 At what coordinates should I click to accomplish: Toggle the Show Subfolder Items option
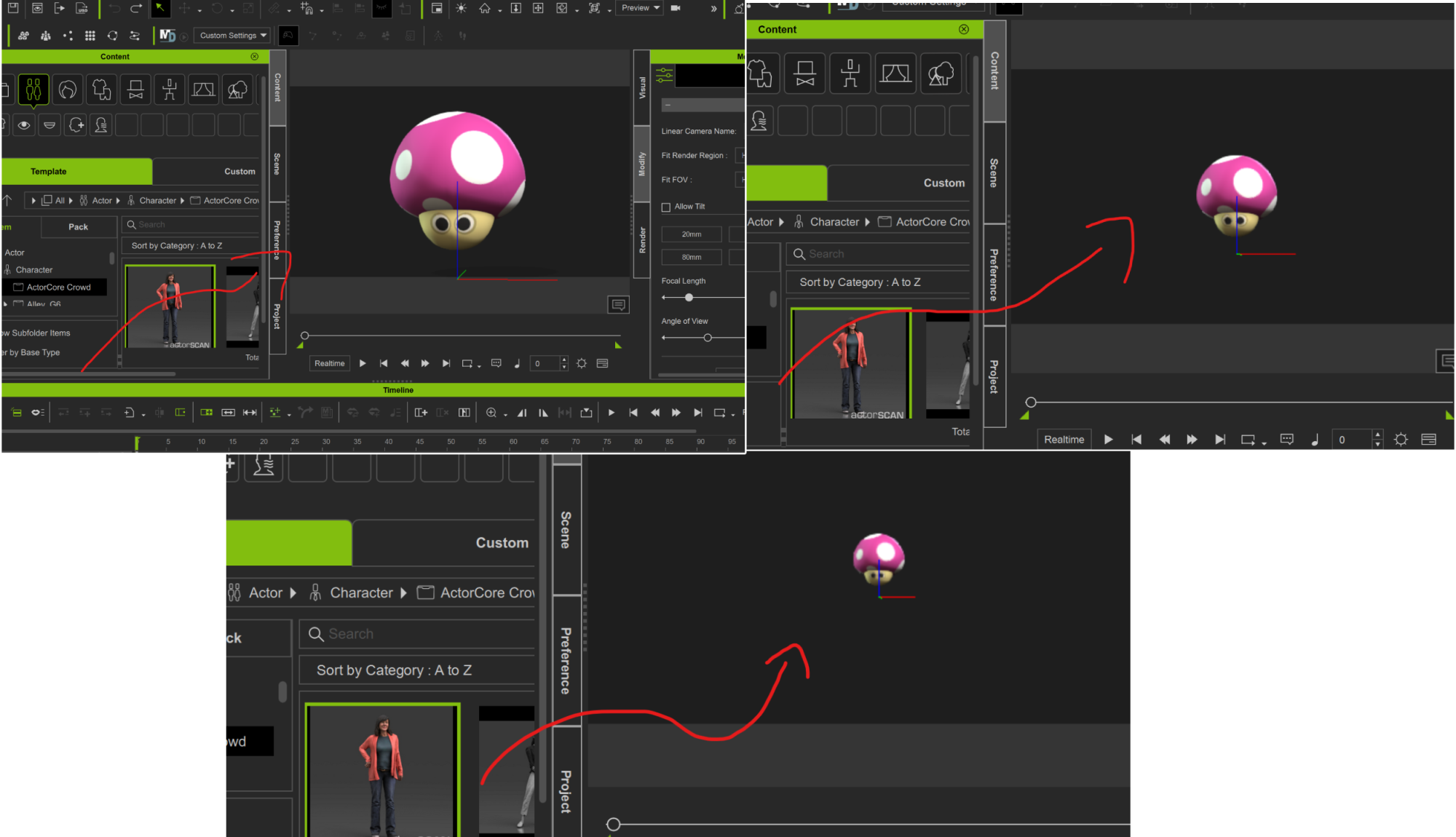(x=36, y=333)
